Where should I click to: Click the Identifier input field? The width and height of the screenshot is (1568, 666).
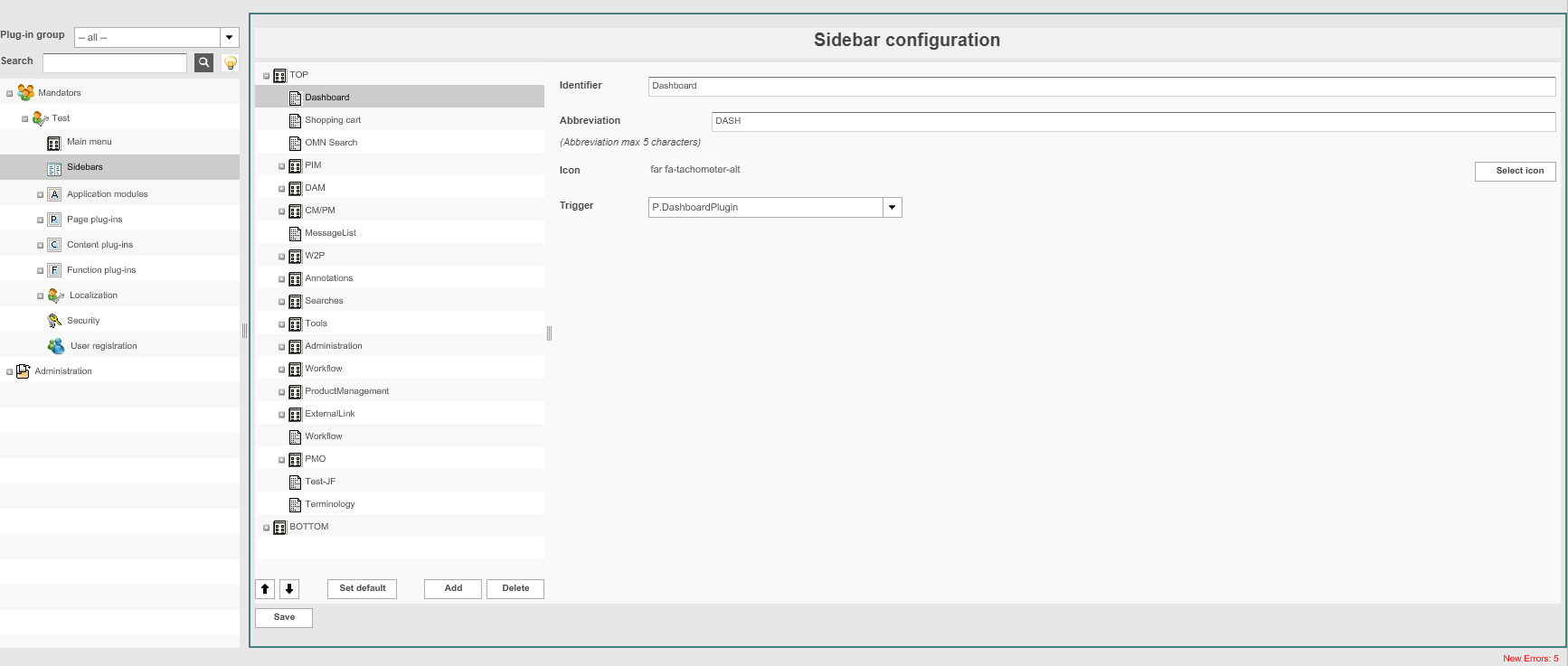click(x=1102, y=87)
